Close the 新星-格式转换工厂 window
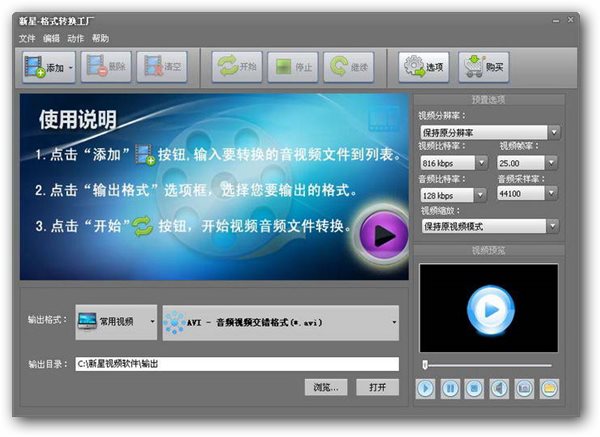Image resolution: width=600 pixels, height=437 pixels. (570, 20)
